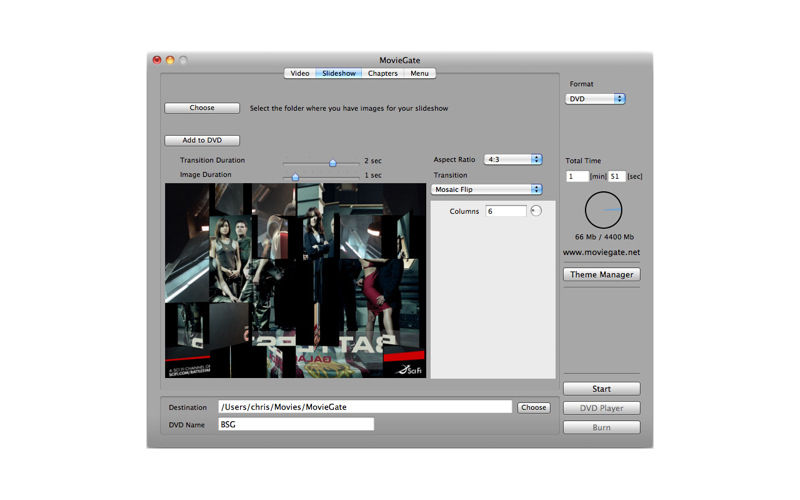
Task: Click the Add to DVD button
Action: click(202, 140)
